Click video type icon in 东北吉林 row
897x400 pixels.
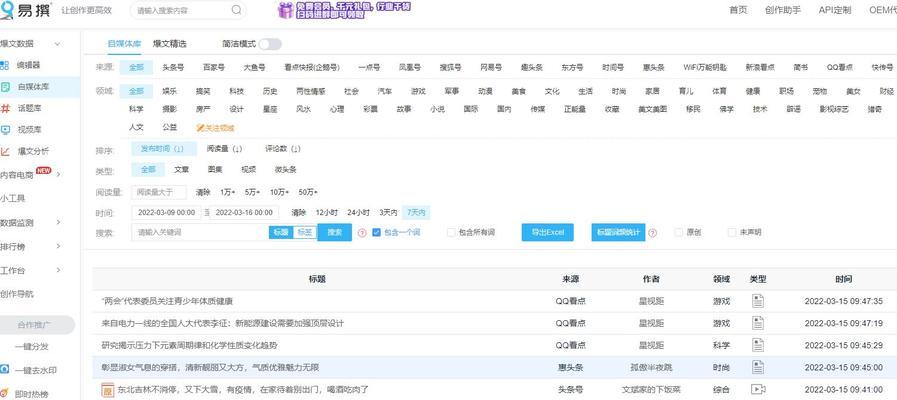757,389
